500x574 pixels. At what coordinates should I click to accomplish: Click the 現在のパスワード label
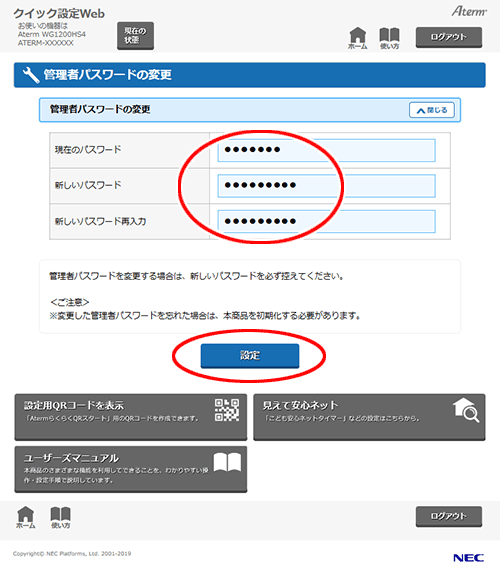[88, 150]
